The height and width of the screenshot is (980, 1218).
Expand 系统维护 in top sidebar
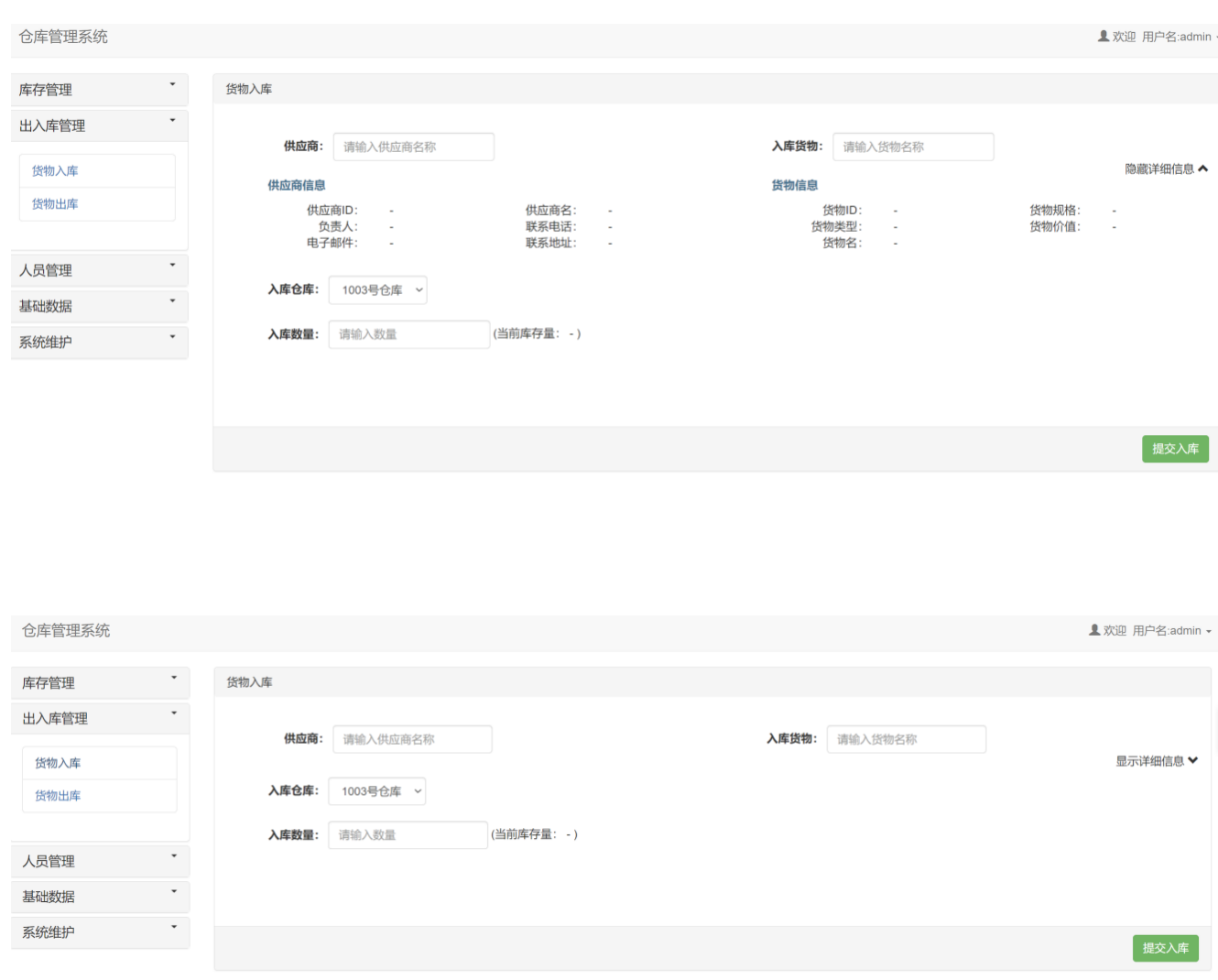[x=99, y=342]
